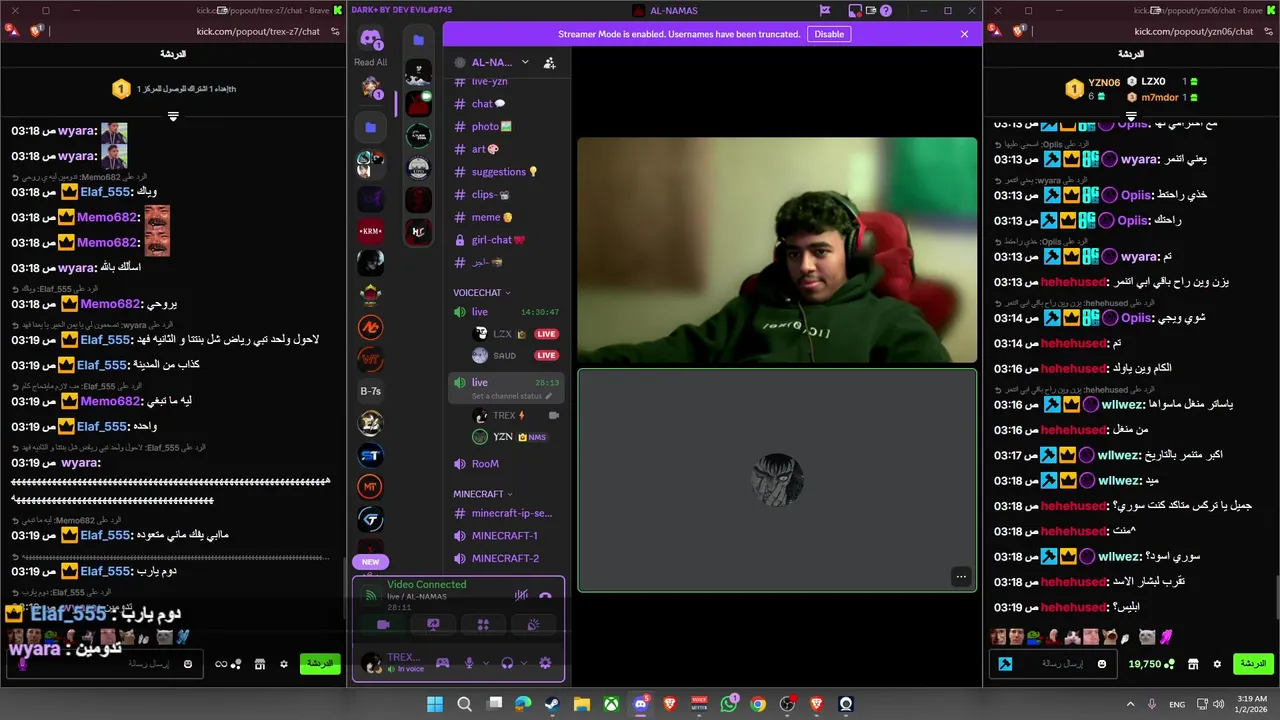Open the chat text channel

(x=506, y=104)
